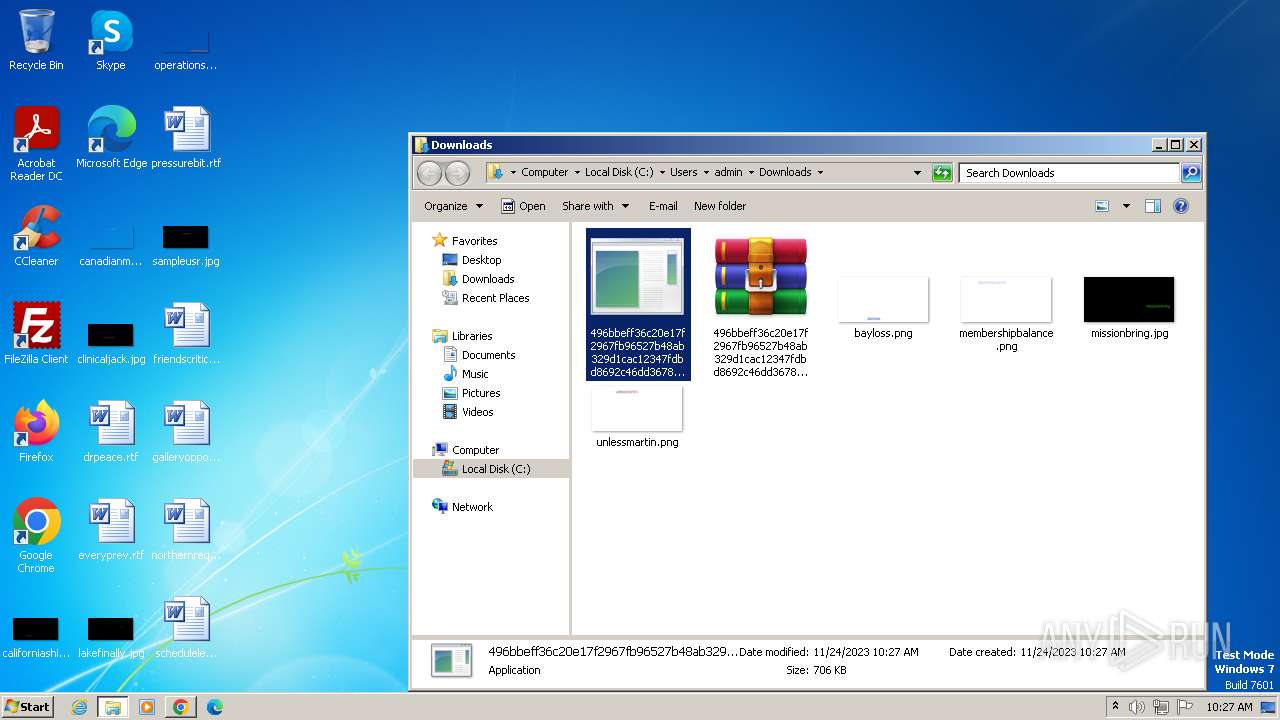Viewport: 1280px width, 720px height.
Task: Select Downloads under Favorites
Action: [488, 279]
